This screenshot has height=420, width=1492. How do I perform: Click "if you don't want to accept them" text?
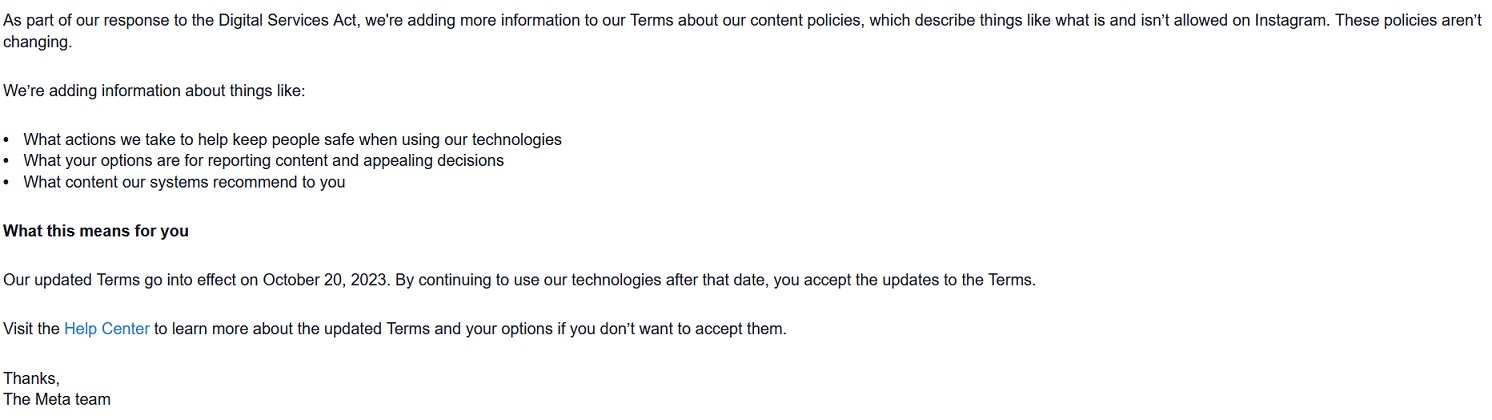(678, 329)
